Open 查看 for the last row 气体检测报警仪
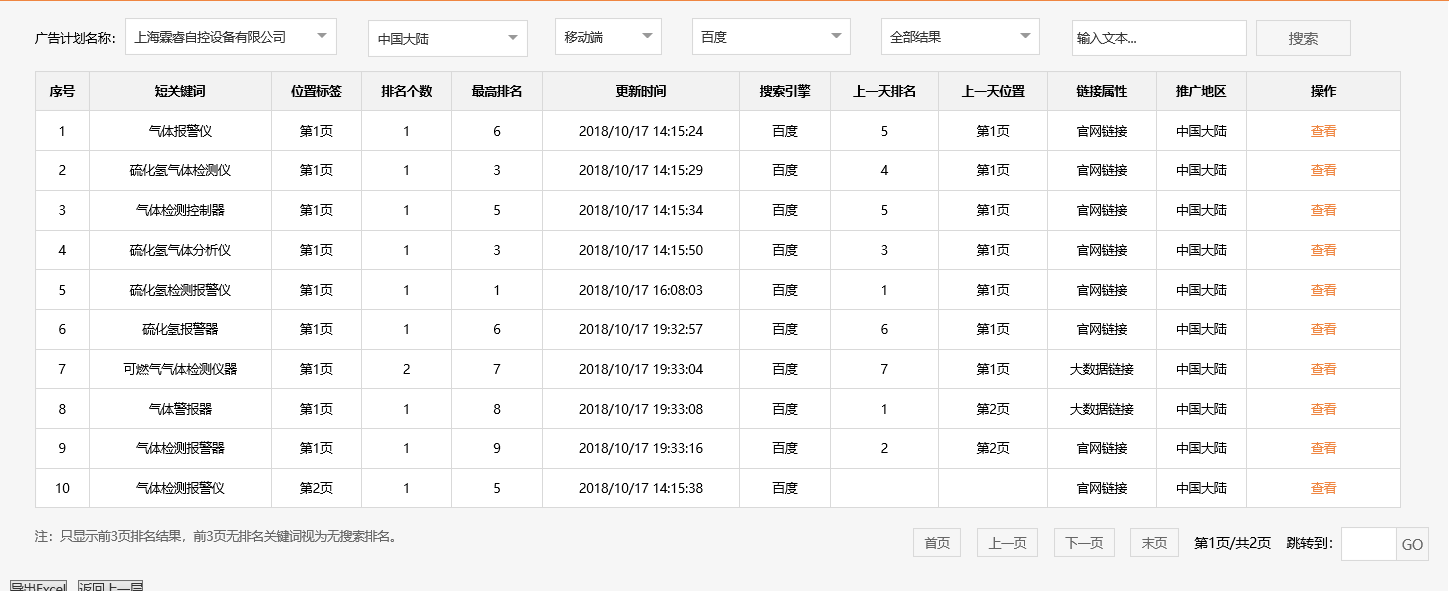 coord(1323,488)
